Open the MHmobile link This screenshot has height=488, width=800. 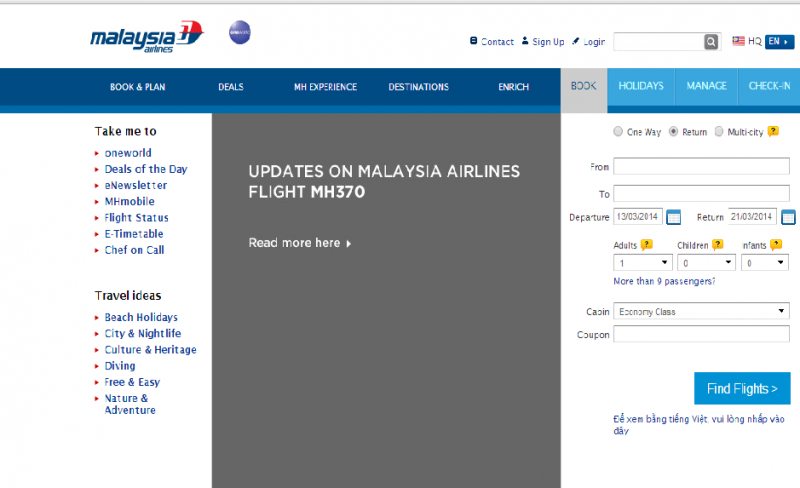tap(130, 202)
